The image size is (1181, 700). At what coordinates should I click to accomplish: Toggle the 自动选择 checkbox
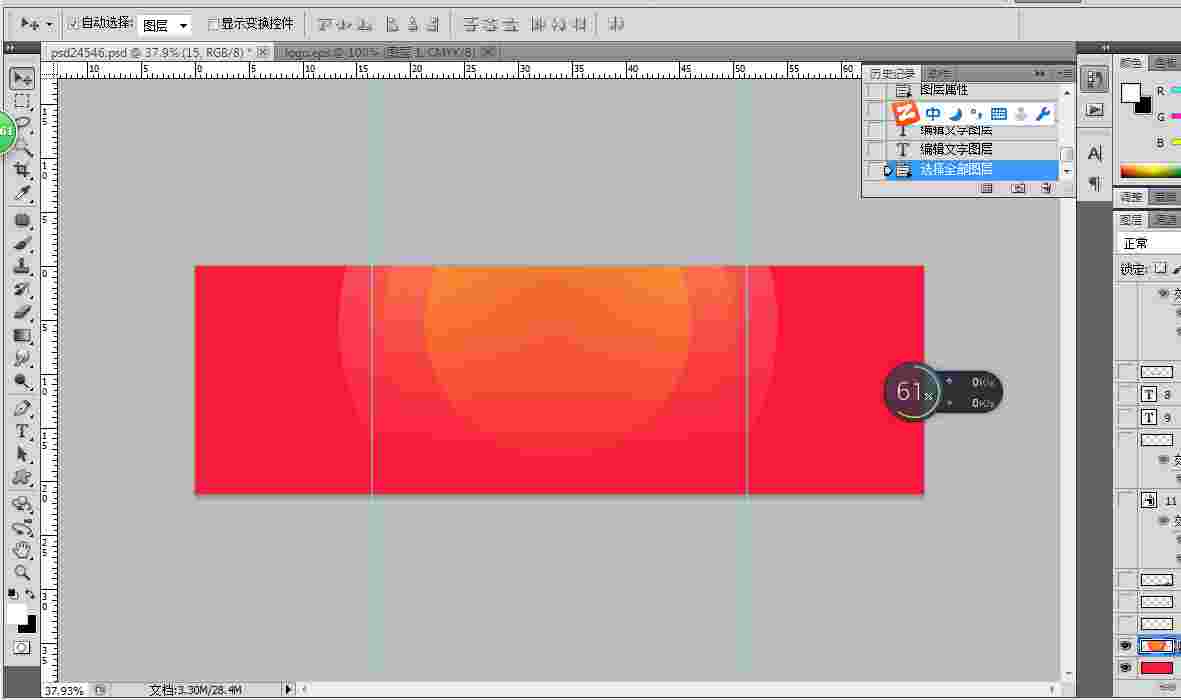point(74,23)
